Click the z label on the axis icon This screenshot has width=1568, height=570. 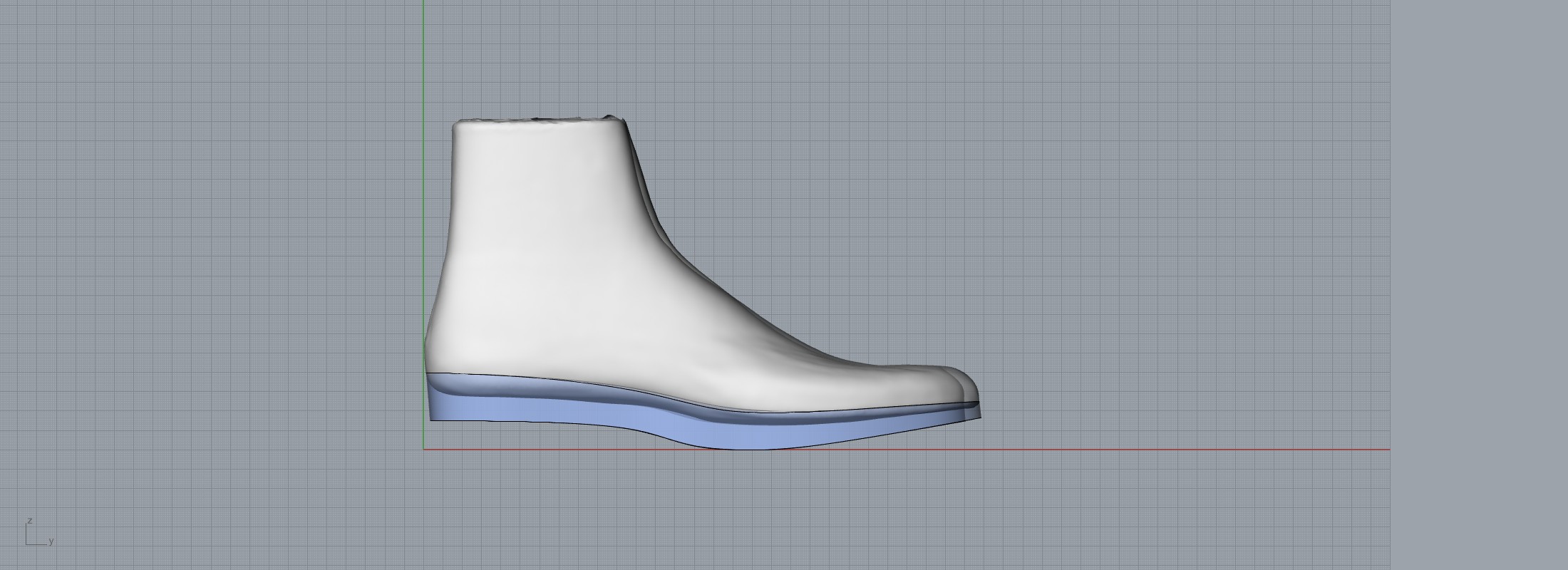pos(29,521)
